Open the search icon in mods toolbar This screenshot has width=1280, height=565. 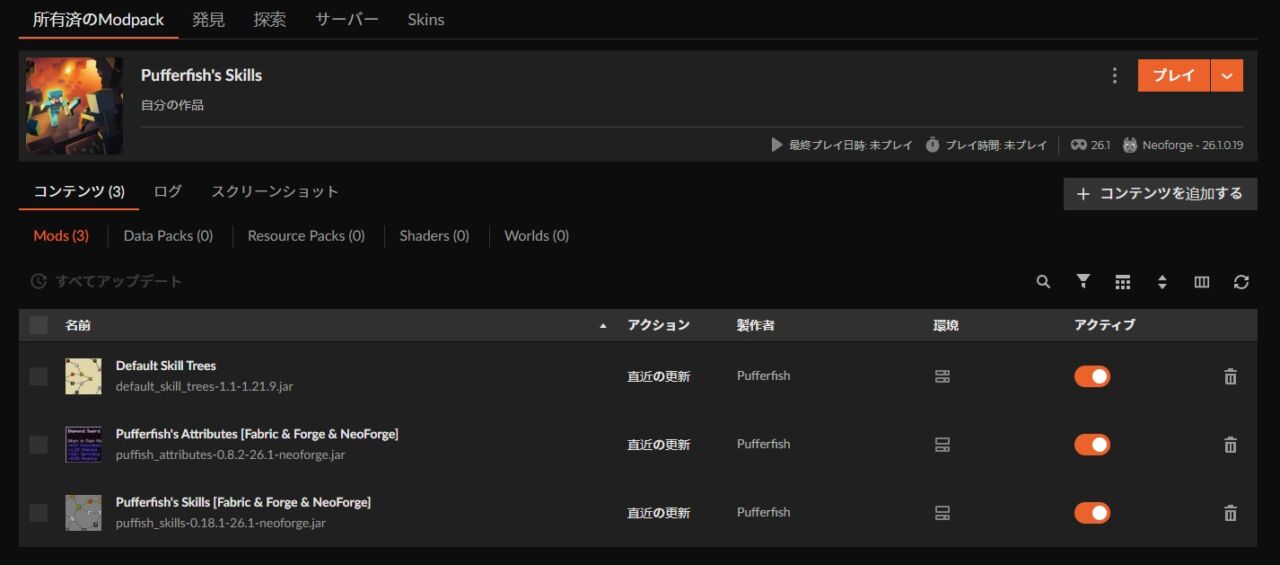(1043, 282)
